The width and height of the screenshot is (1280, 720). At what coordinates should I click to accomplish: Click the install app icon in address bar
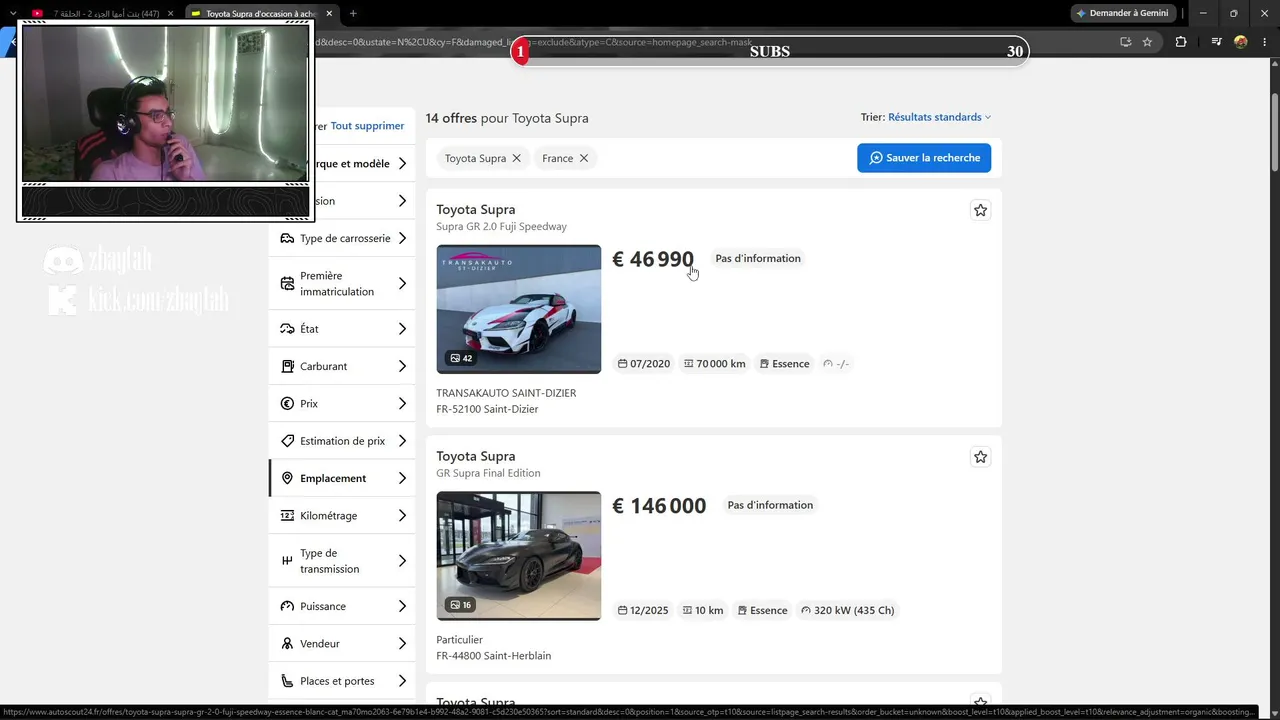[x=1125, y=42]
